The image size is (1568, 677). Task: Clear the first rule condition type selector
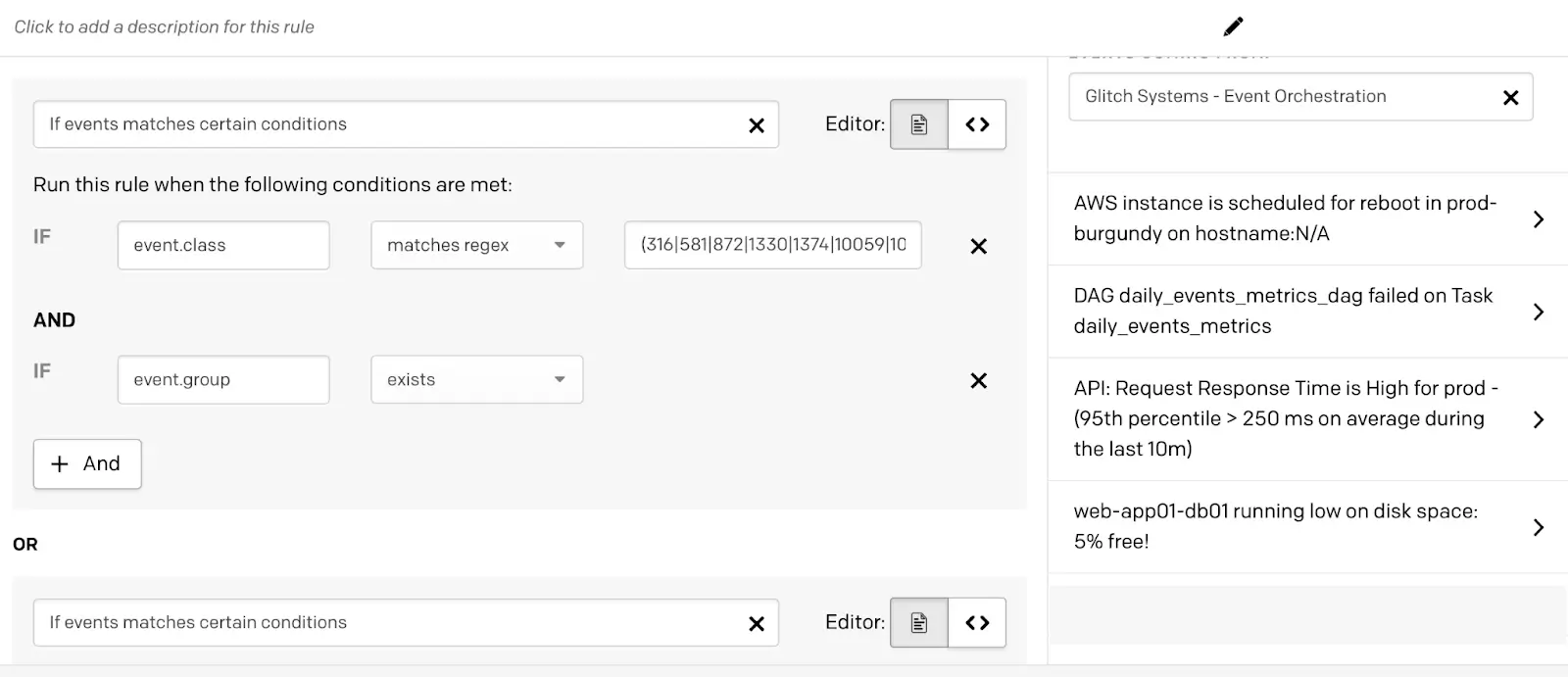click(757, 125)
